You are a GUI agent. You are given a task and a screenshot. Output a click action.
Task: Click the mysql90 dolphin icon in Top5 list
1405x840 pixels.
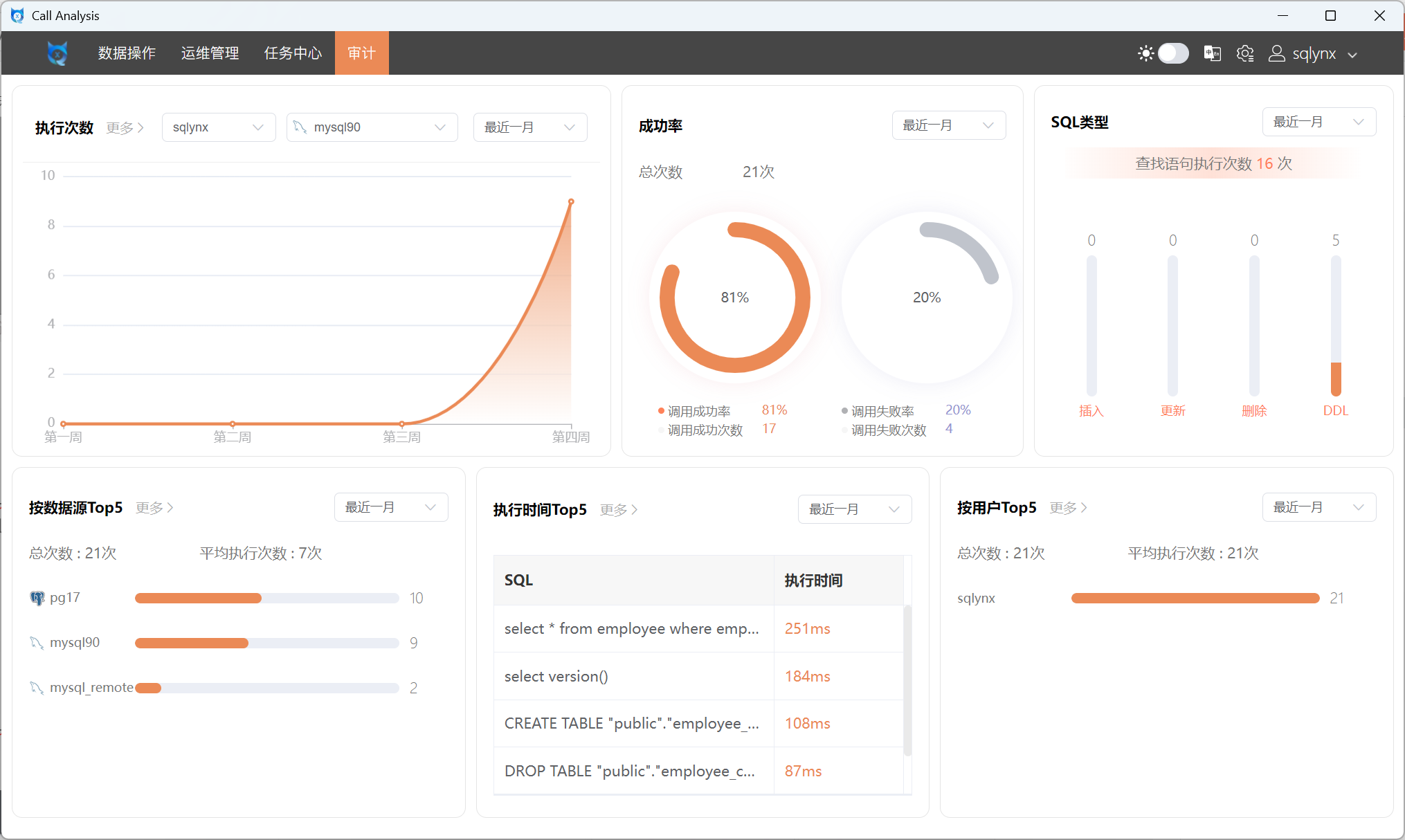click(37, 643)
